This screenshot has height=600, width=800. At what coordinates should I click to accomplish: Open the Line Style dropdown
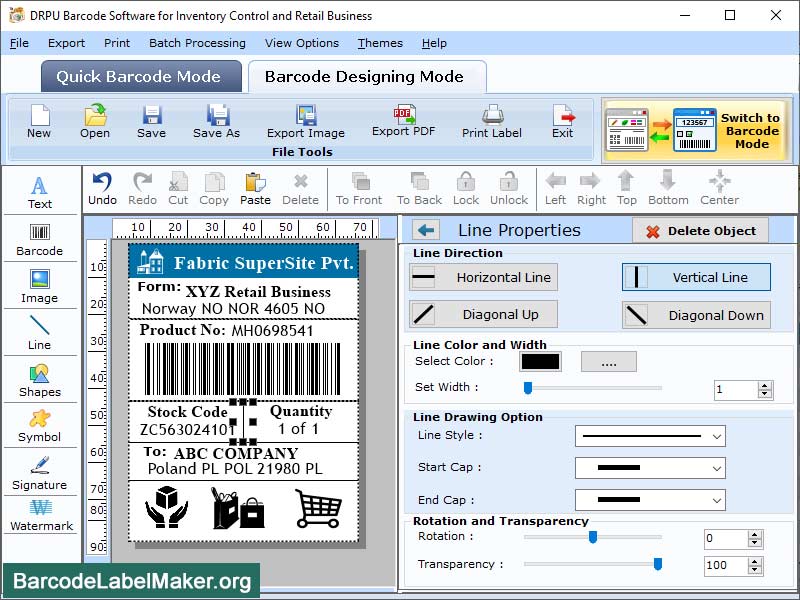pyautogui.click(x=650, y=437)
